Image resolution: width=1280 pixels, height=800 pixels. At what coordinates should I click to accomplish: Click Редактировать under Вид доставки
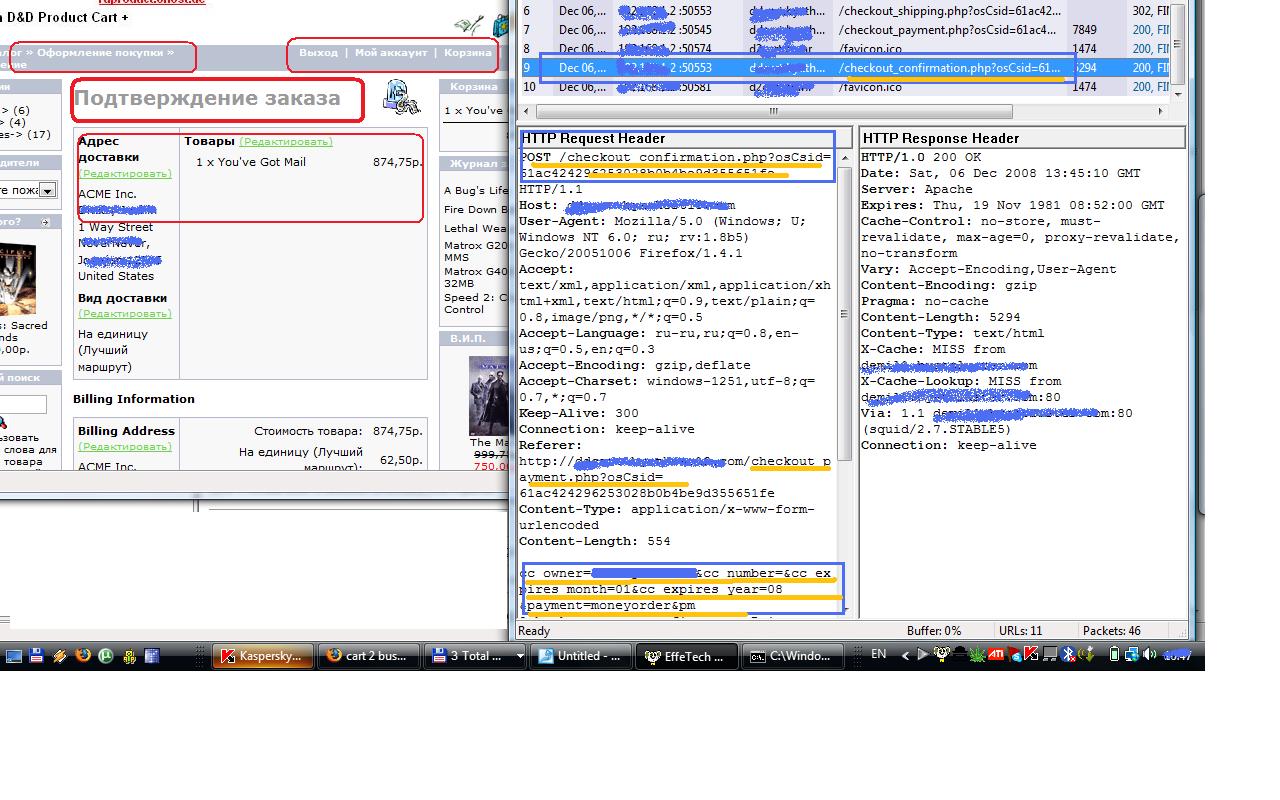[x=125, y=314]
